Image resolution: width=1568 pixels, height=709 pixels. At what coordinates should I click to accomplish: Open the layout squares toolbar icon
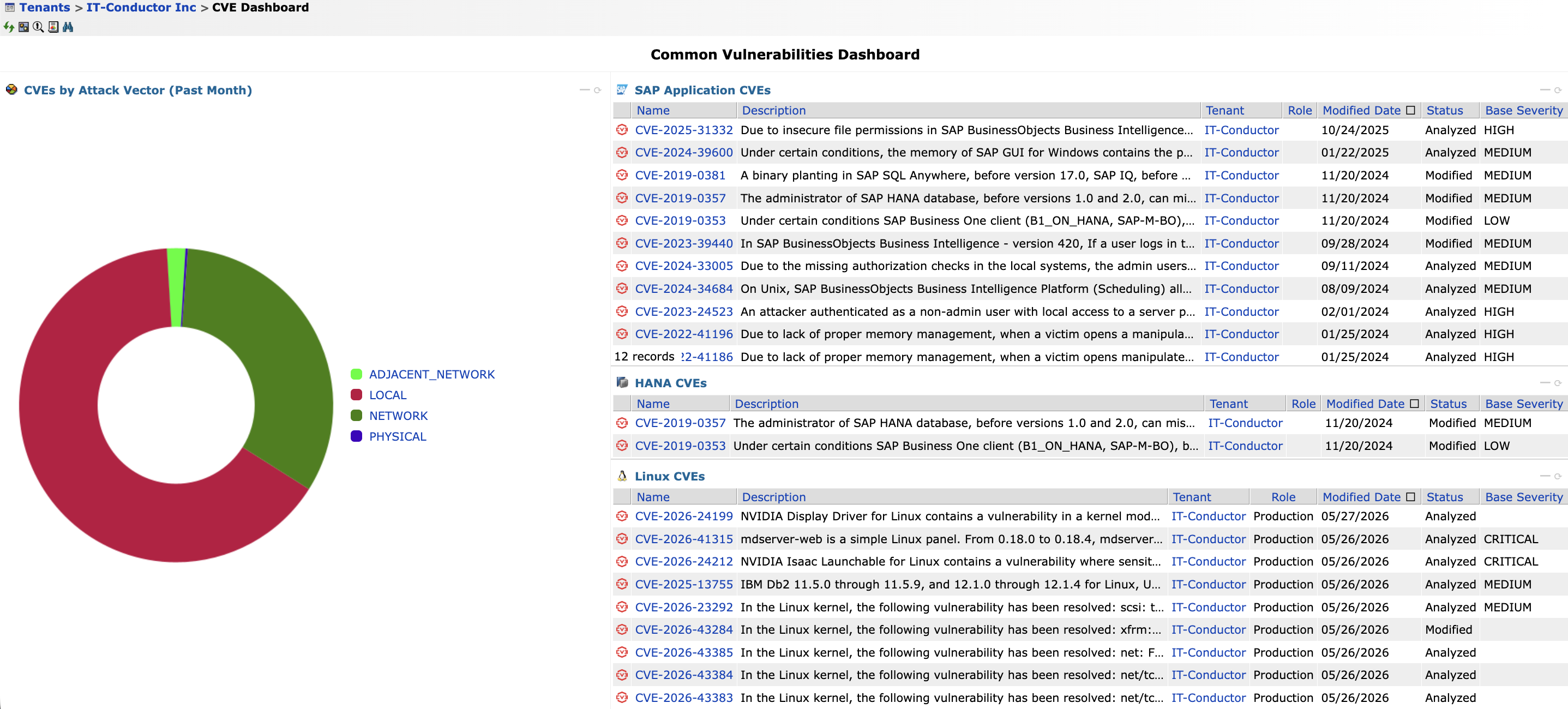click(24, 27)
